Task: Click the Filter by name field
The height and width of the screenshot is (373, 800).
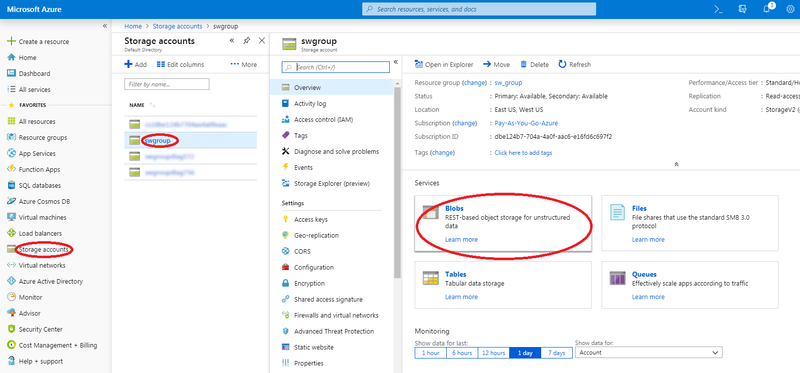Action: 167,84
